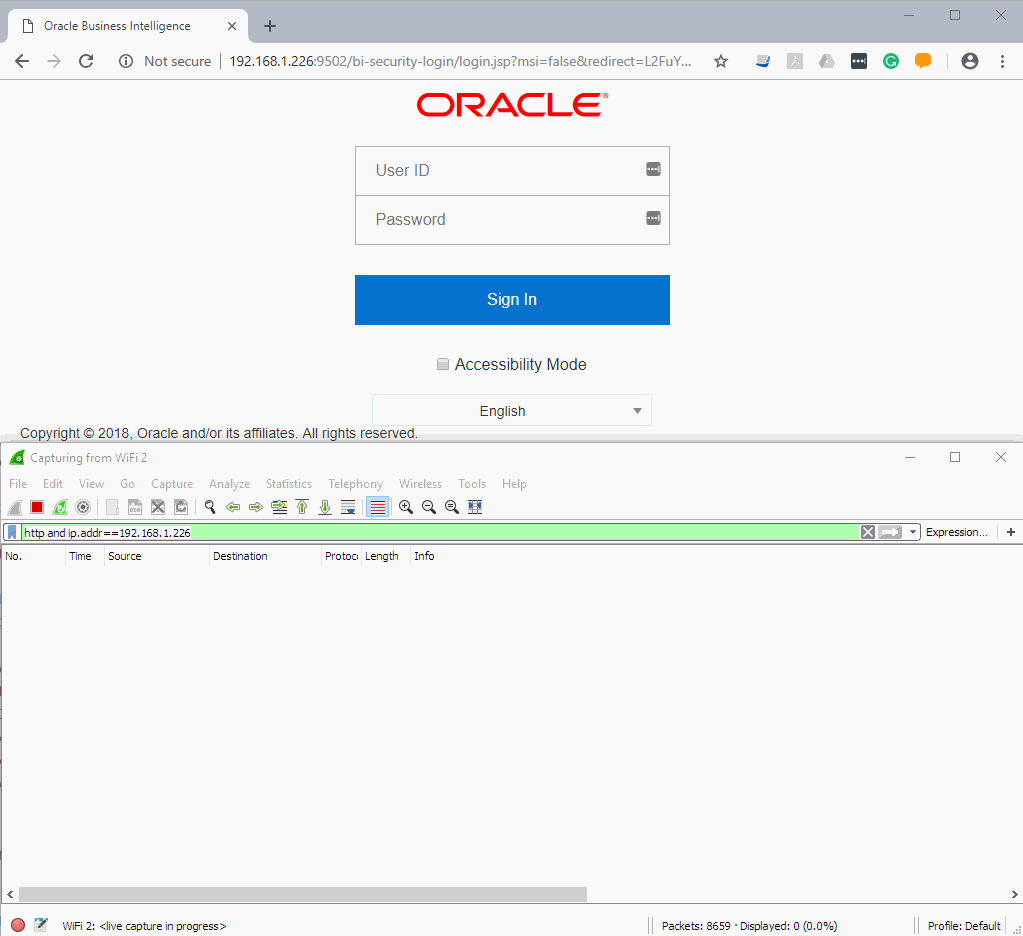Screen dimensions: 1023x936
Task: Open the Wireshark Go menu
Action: pos(127,484)
